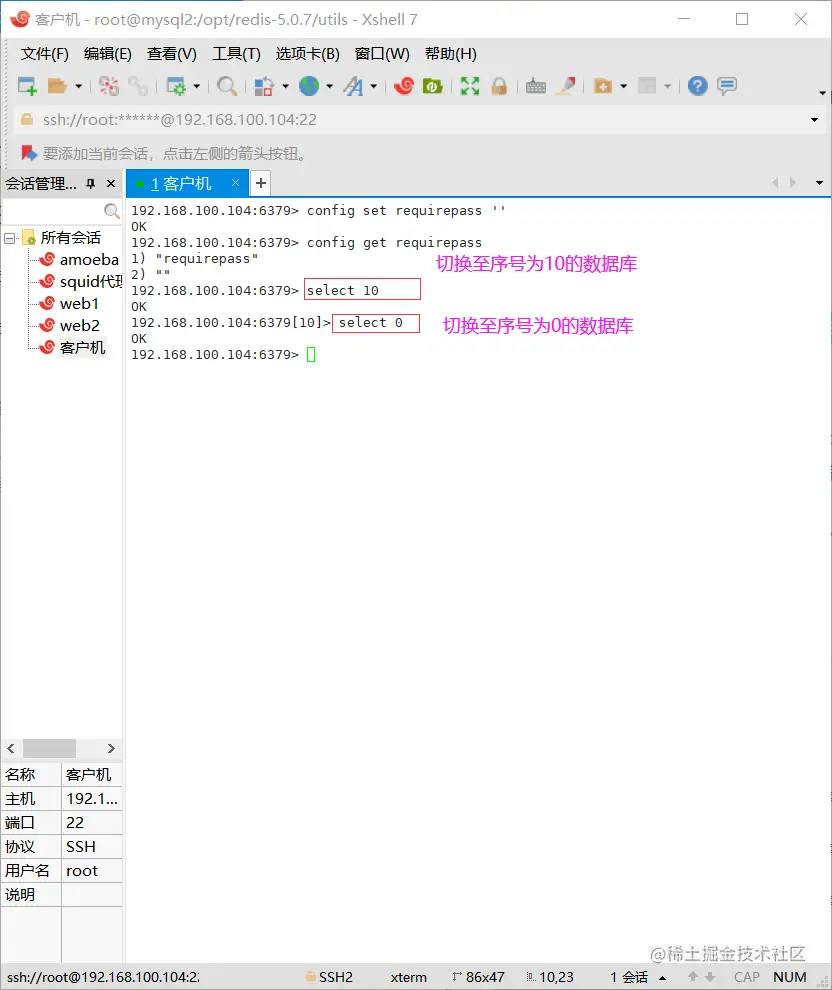The height and width of the screenshot is (990, 832).
Task: Open the 帮助(H) menu
Action: [451, 54]
